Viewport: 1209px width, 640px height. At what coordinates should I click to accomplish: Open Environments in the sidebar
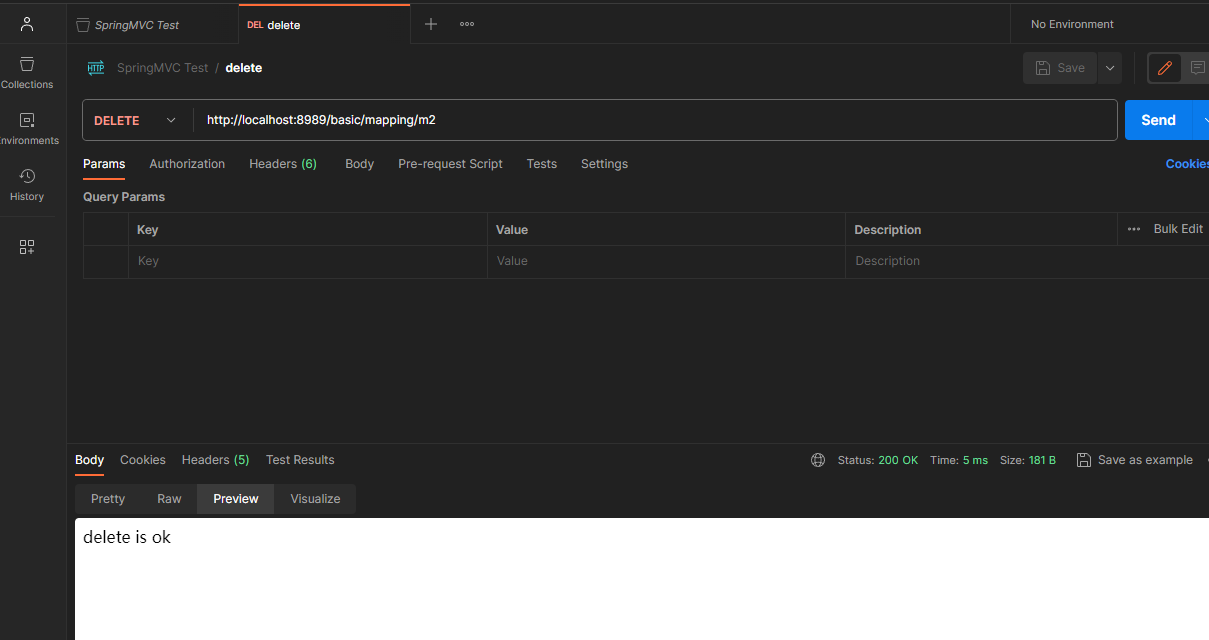point(27,129)
